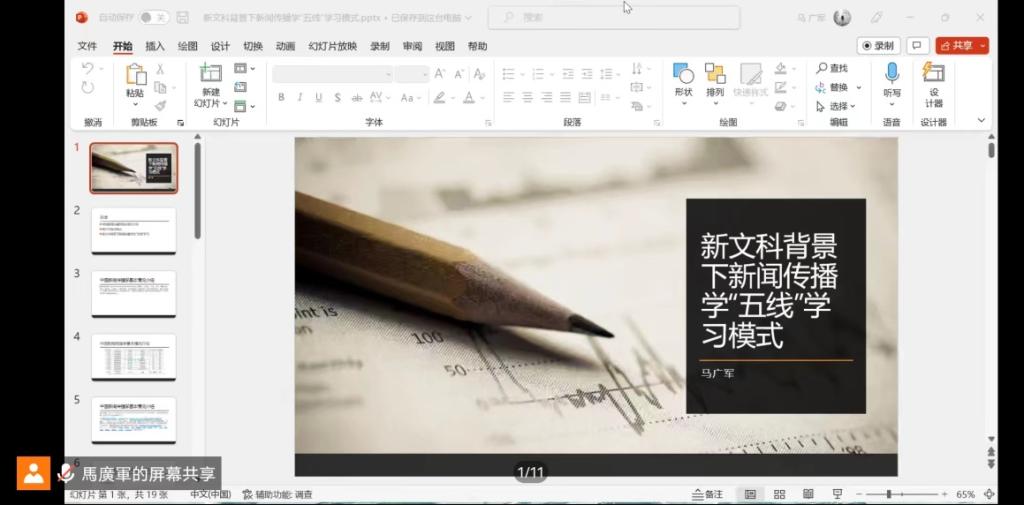Viewport: 1024px width, 505px height.
Task: Expand the font name combo box
Action: pyautogui.click(x=388, y=74)
